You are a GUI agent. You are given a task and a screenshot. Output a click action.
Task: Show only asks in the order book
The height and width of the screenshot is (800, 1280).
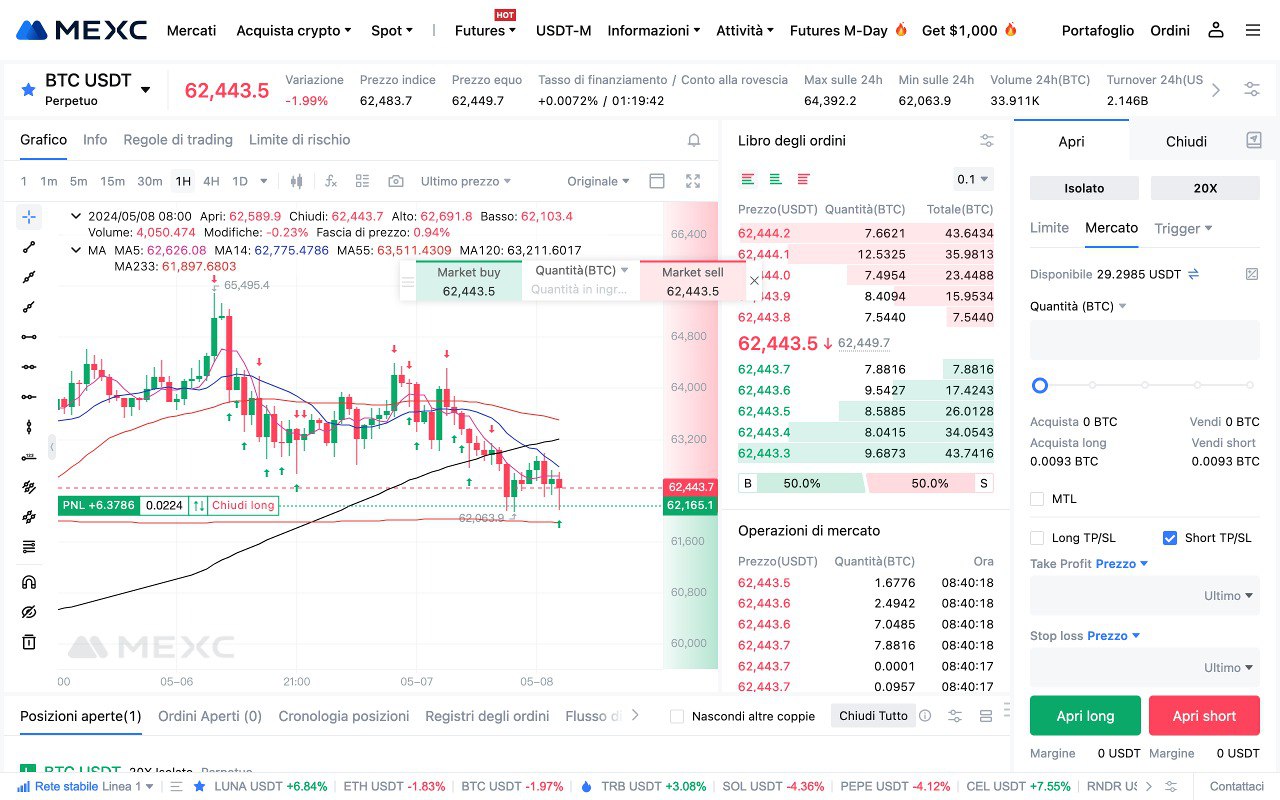(803, 179)
